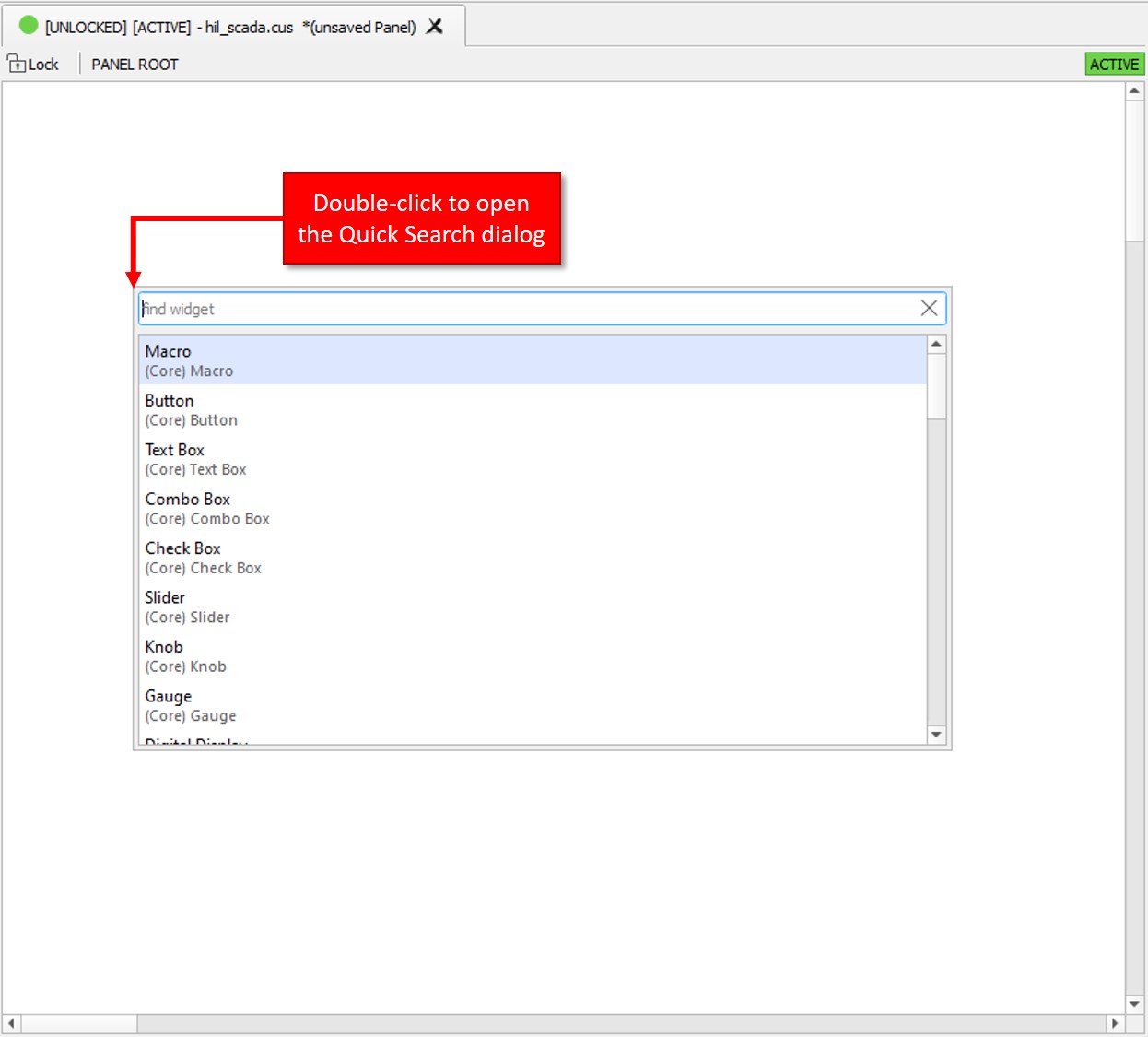Select Macro from the widget list
This screenshot has width=1148, height=1037.
533,360
